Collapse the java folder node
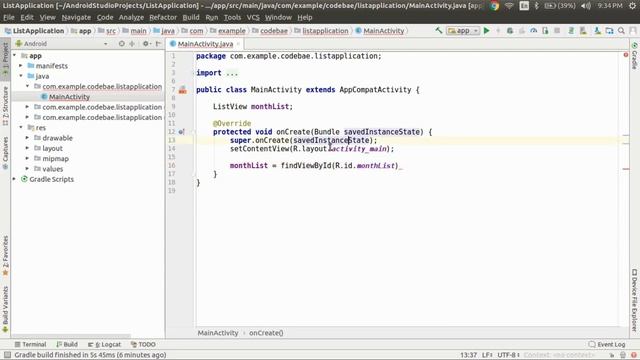The image size is (640, 360). (x=21, y=76)
